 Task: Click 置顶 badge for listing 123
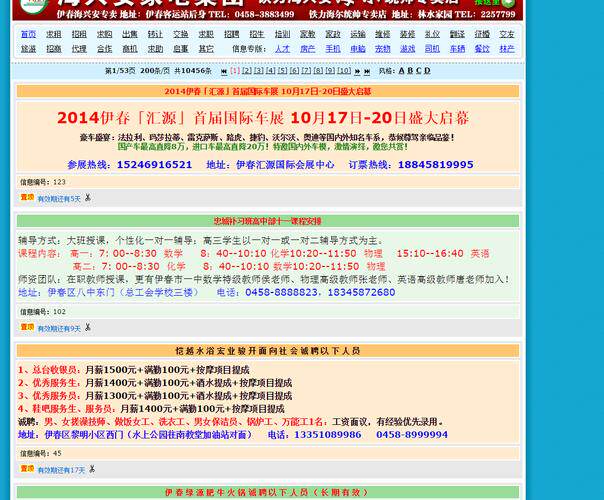click(27, 197)
